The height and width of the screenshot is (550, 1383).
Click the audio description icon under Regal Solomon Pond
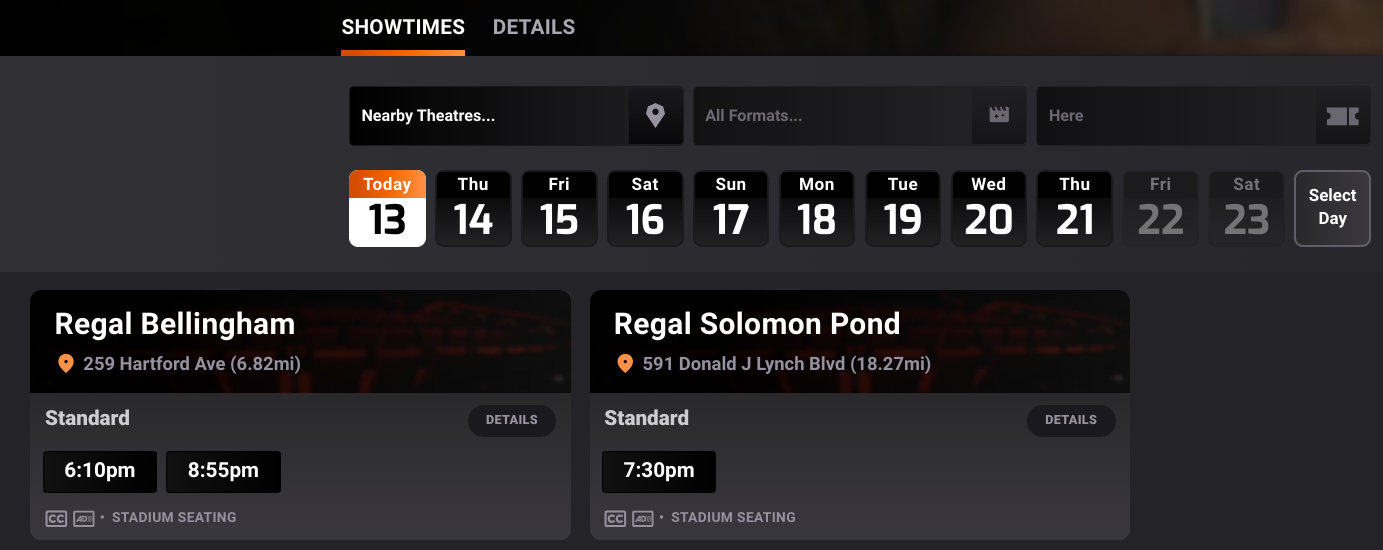643,518
